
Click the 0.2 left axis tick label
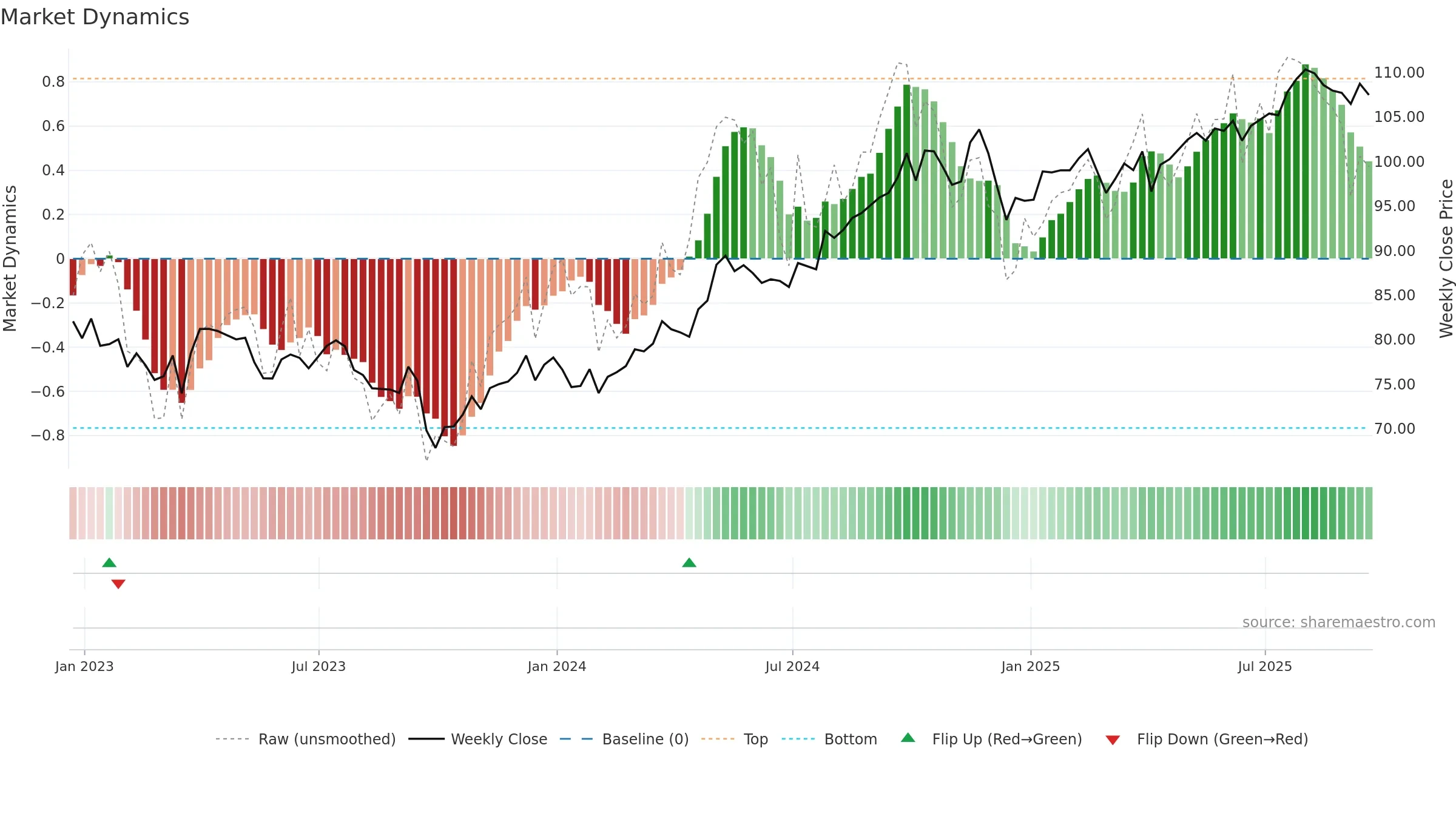[53, 214]
